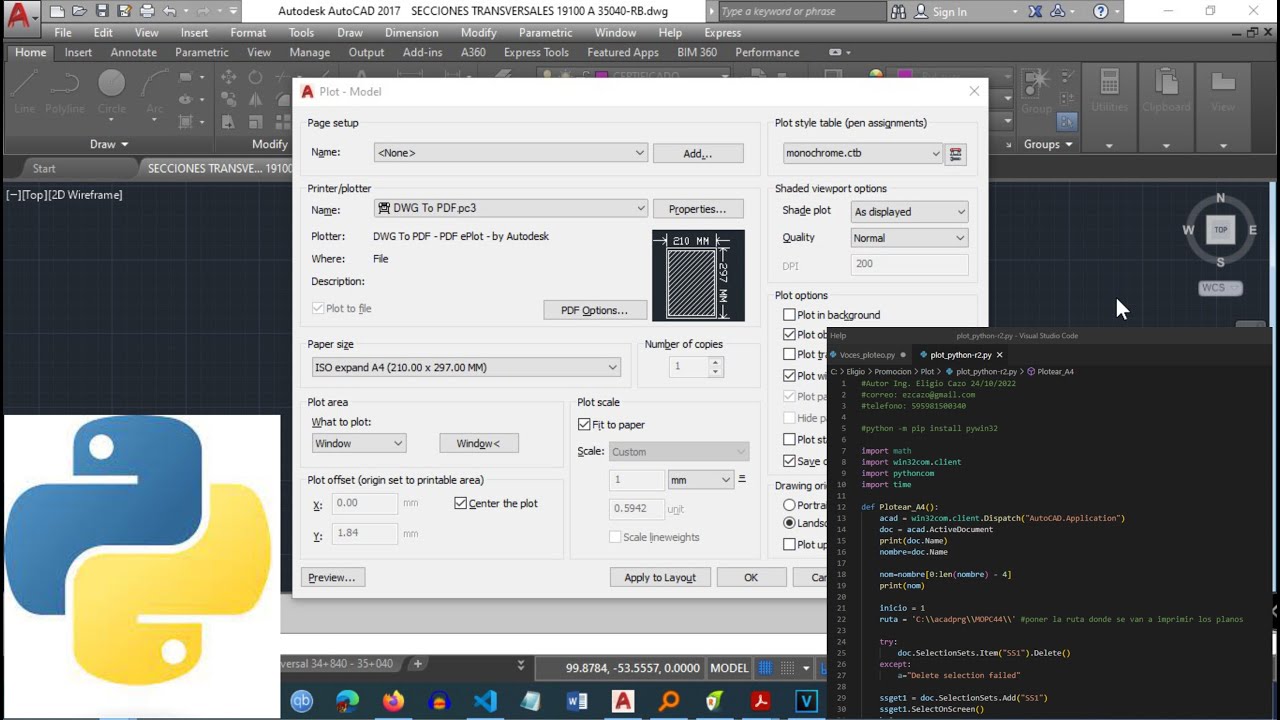Screen dimensions: 1280x720
Task: Toggle the Plot stamp on checkbox
Action: [x=789, y=439]
